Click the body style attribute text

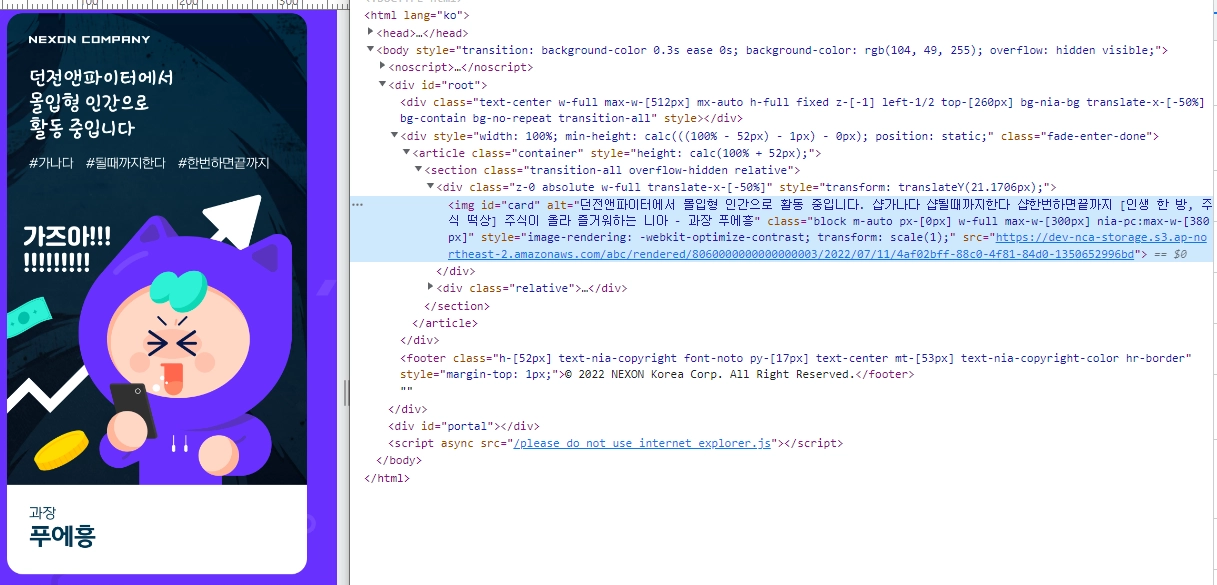click(x=790, y=50)
